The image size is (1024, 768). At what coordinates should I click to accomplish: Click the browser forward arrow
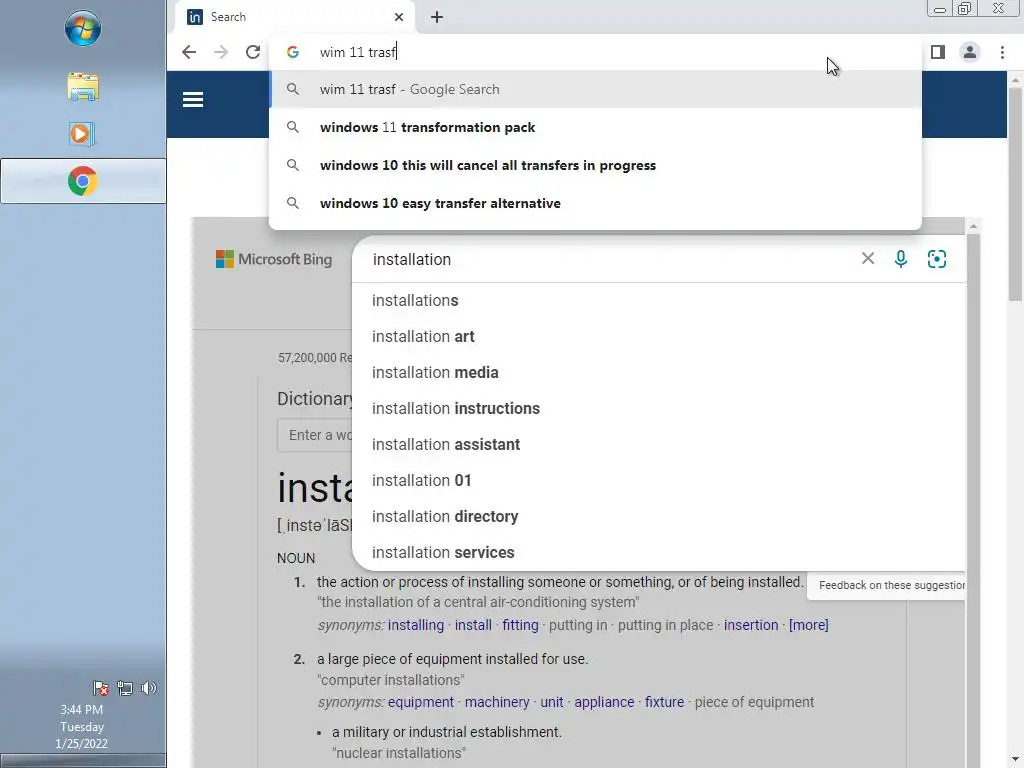pos(221,52)
